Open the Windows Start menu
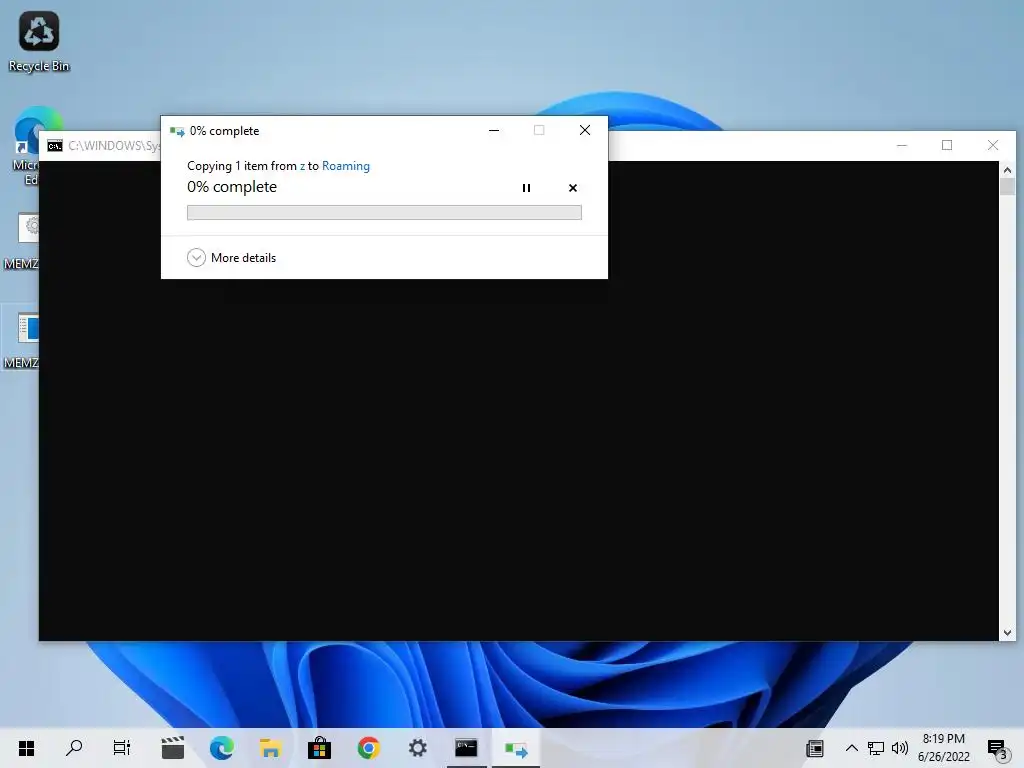 tap(26, 748)
